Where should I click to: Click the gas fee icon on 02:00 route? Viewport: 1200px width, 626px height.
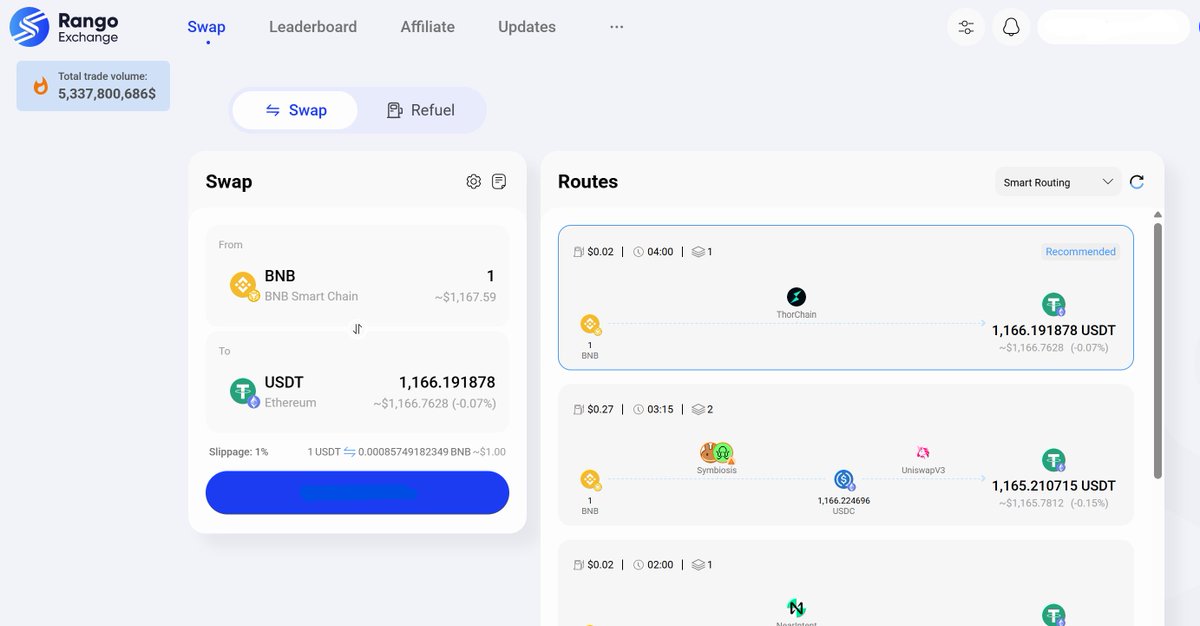point(578,565)
